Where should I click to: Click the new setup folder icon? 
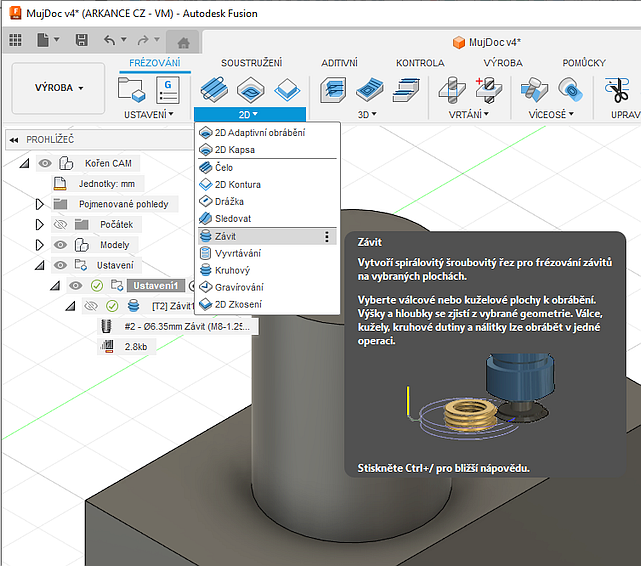[132, 90]
